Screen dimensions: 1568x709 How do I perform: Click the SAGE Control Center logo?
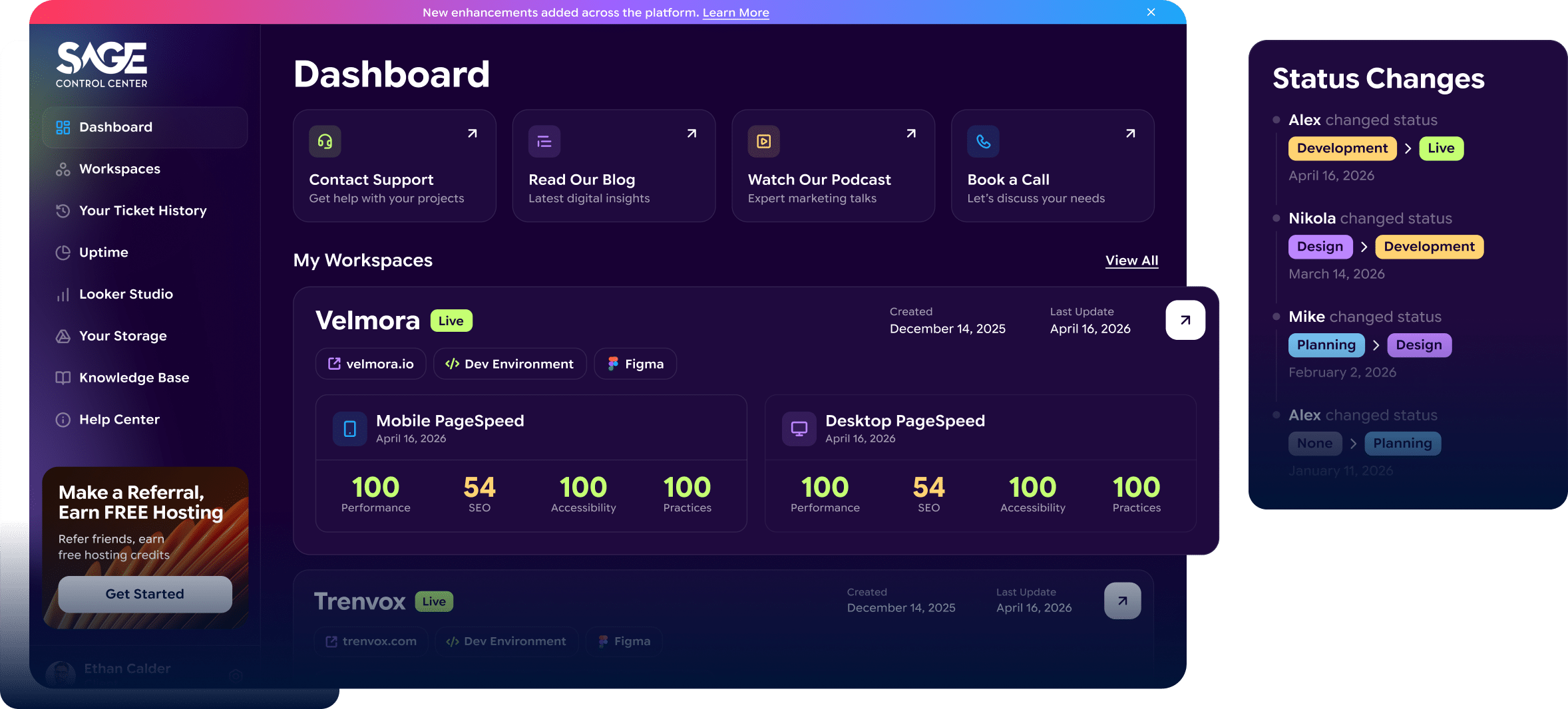click(102, 65)
